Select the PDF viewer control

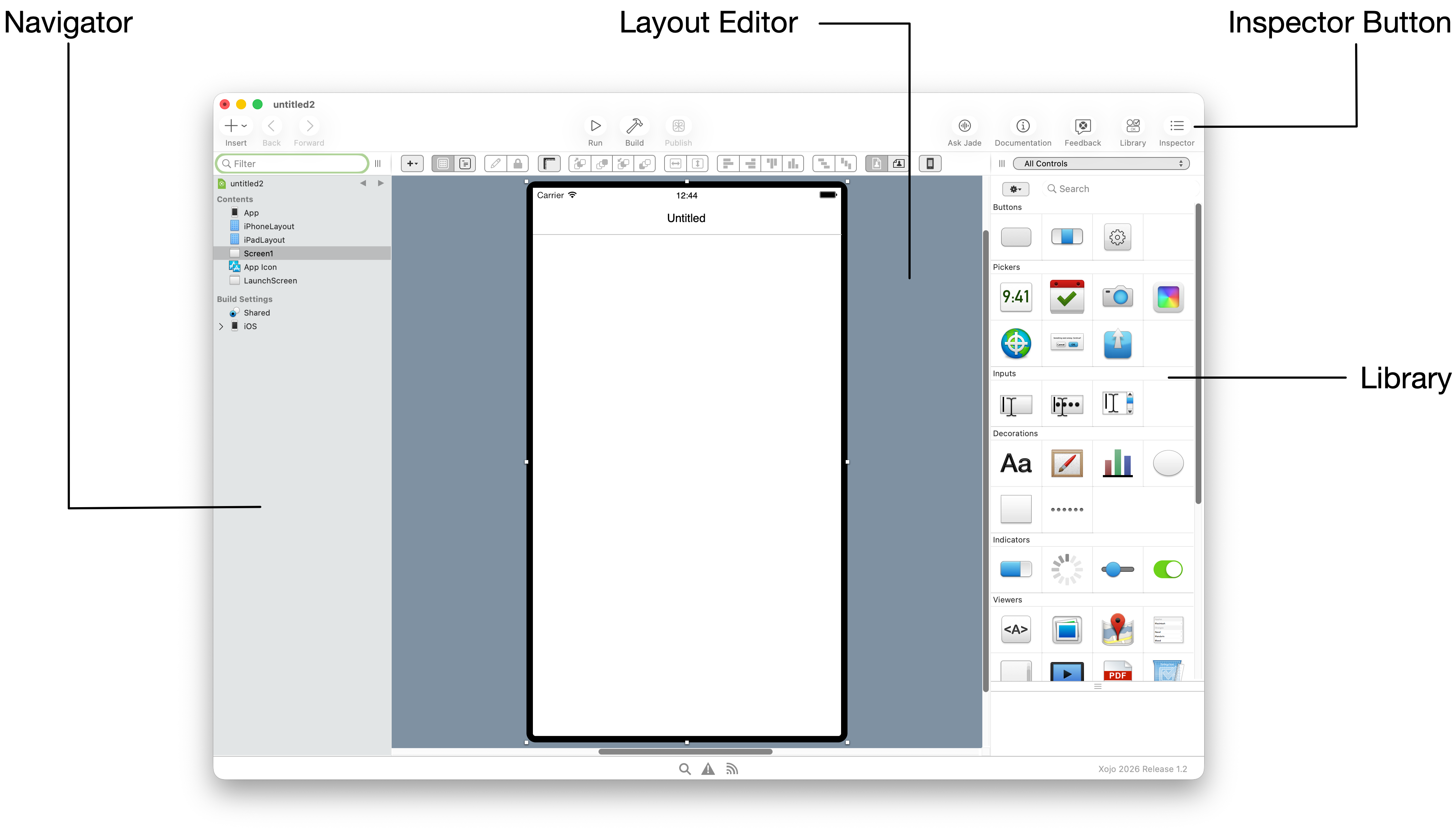[1117, 672]
